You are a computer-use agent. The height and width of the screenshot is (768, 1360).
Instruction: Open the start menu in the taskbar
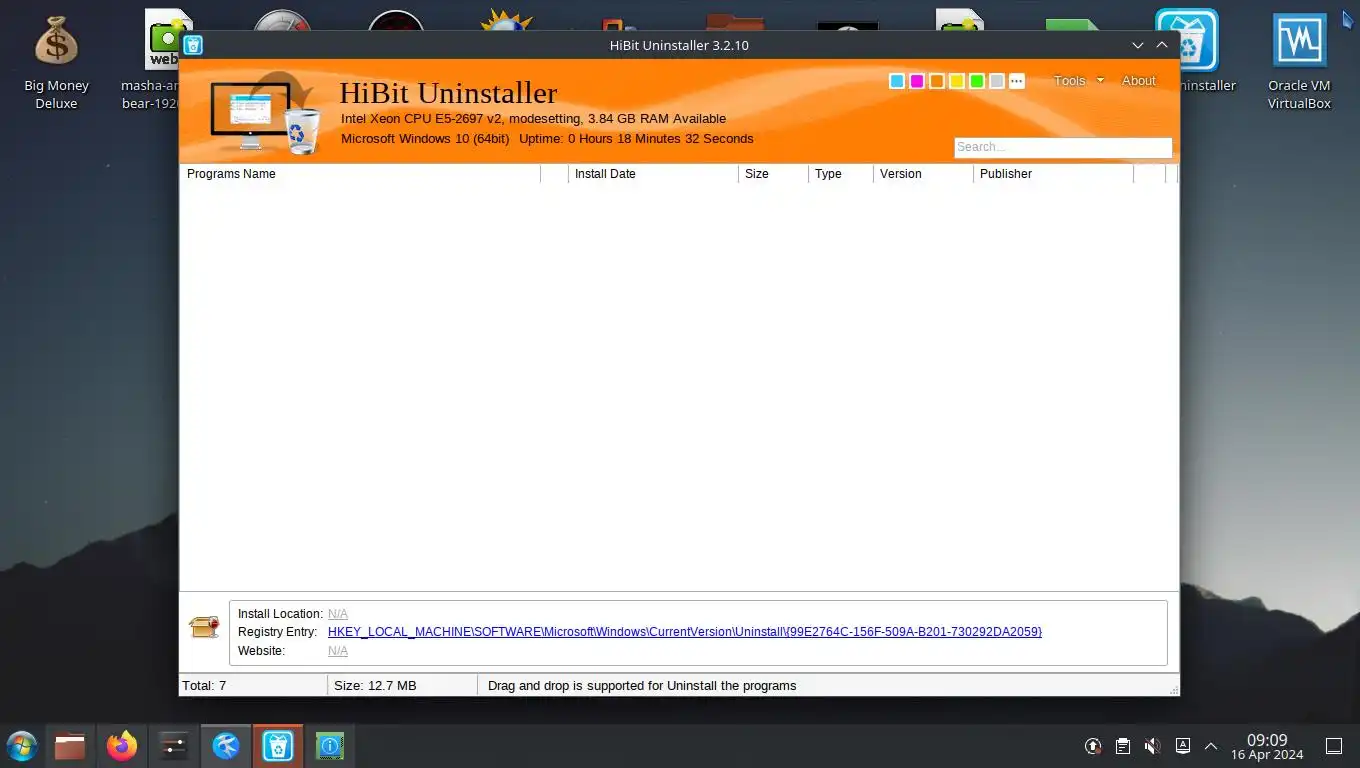(21, 746)
